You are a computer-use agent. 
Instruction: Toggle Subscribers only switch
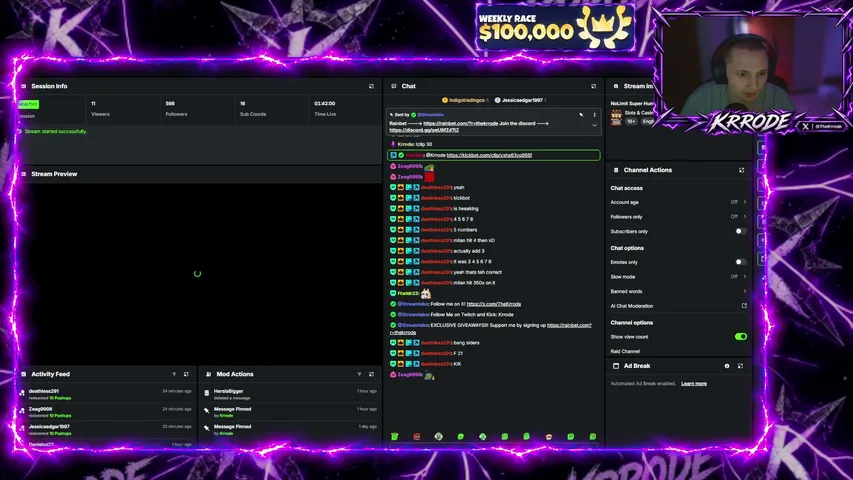coord(740,231)
